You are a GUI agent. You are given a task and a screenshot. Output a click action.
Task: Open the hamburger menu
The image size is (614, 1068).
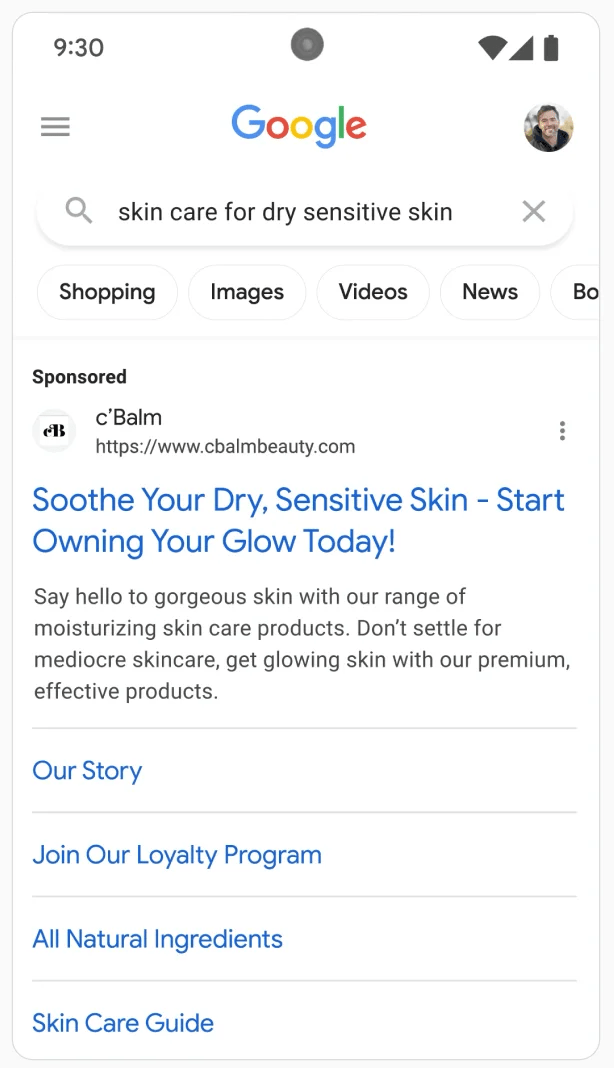[55, 126]
